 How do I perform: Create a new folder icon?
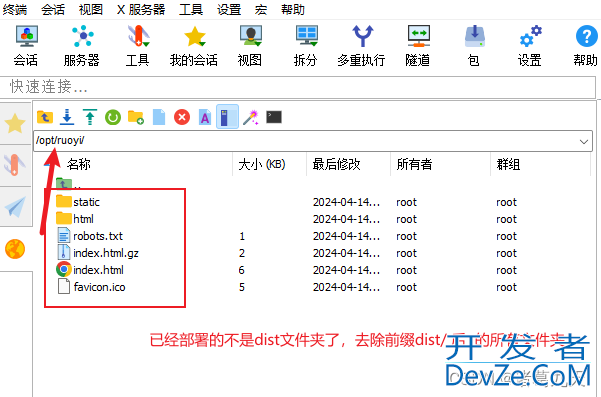(x=136, y=117)
